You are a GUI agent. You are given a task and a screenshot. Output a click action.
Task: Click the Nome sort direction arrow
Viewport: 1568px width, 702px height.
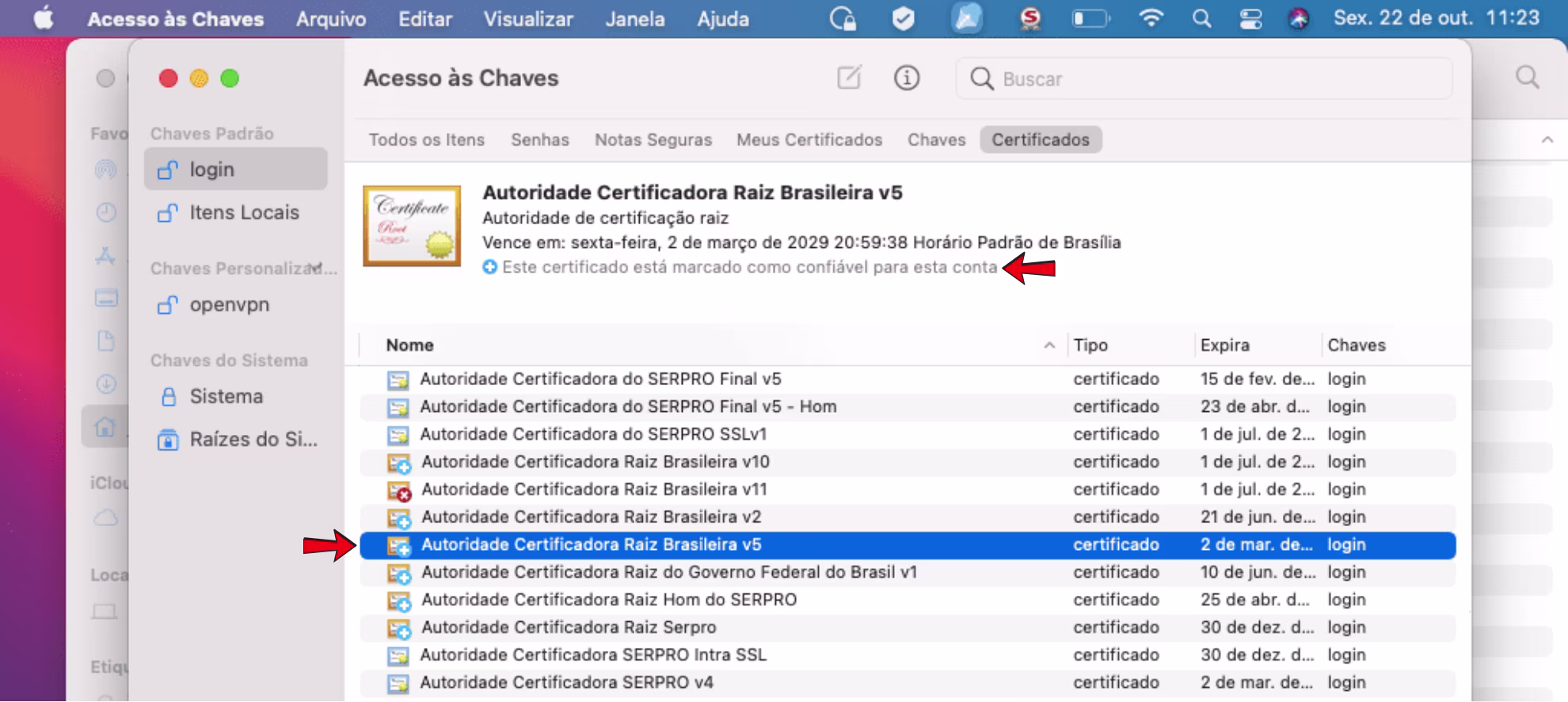click(1049, 345)
